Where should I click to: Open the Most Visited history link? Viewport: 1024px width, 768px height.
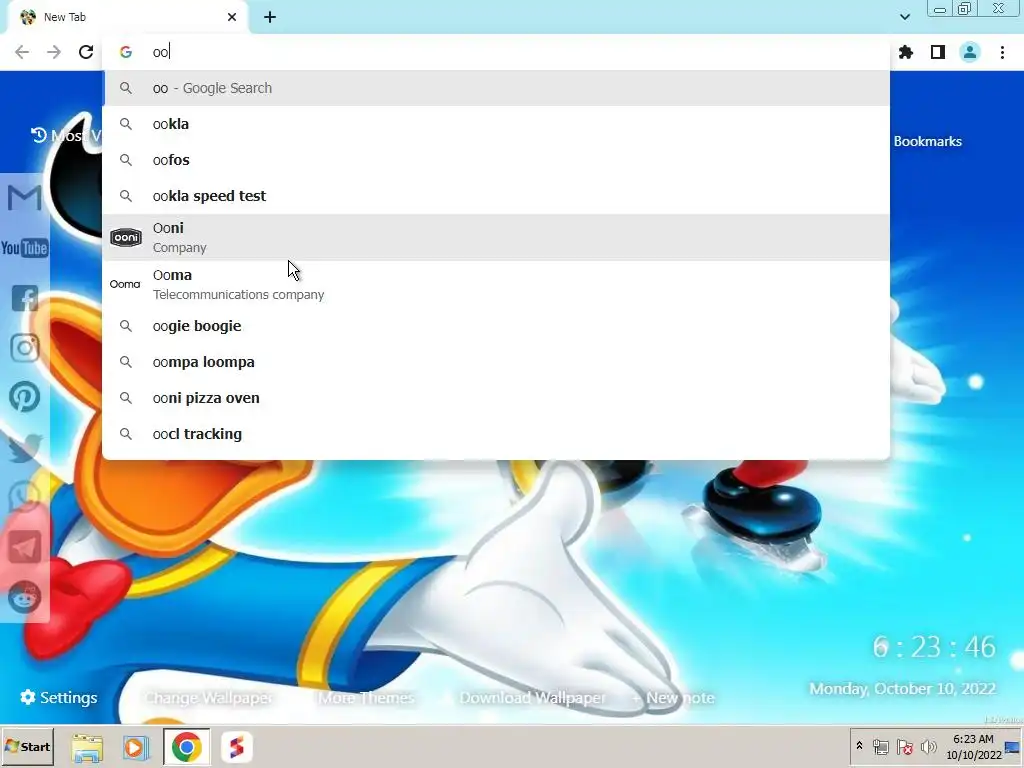pyautogui.click(x=65, y=135)
